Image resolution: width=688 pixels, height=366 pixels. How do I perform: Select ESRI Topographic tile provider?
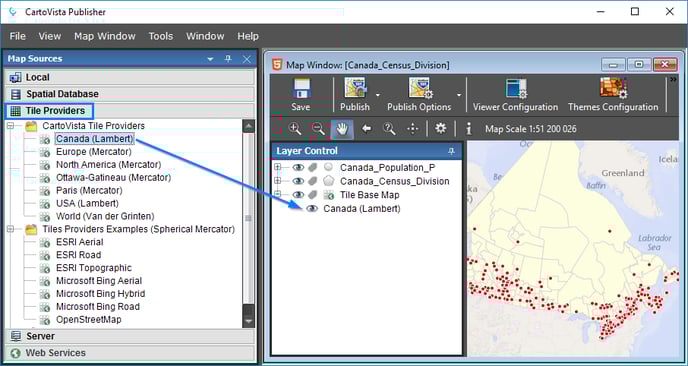click(93, 268)
